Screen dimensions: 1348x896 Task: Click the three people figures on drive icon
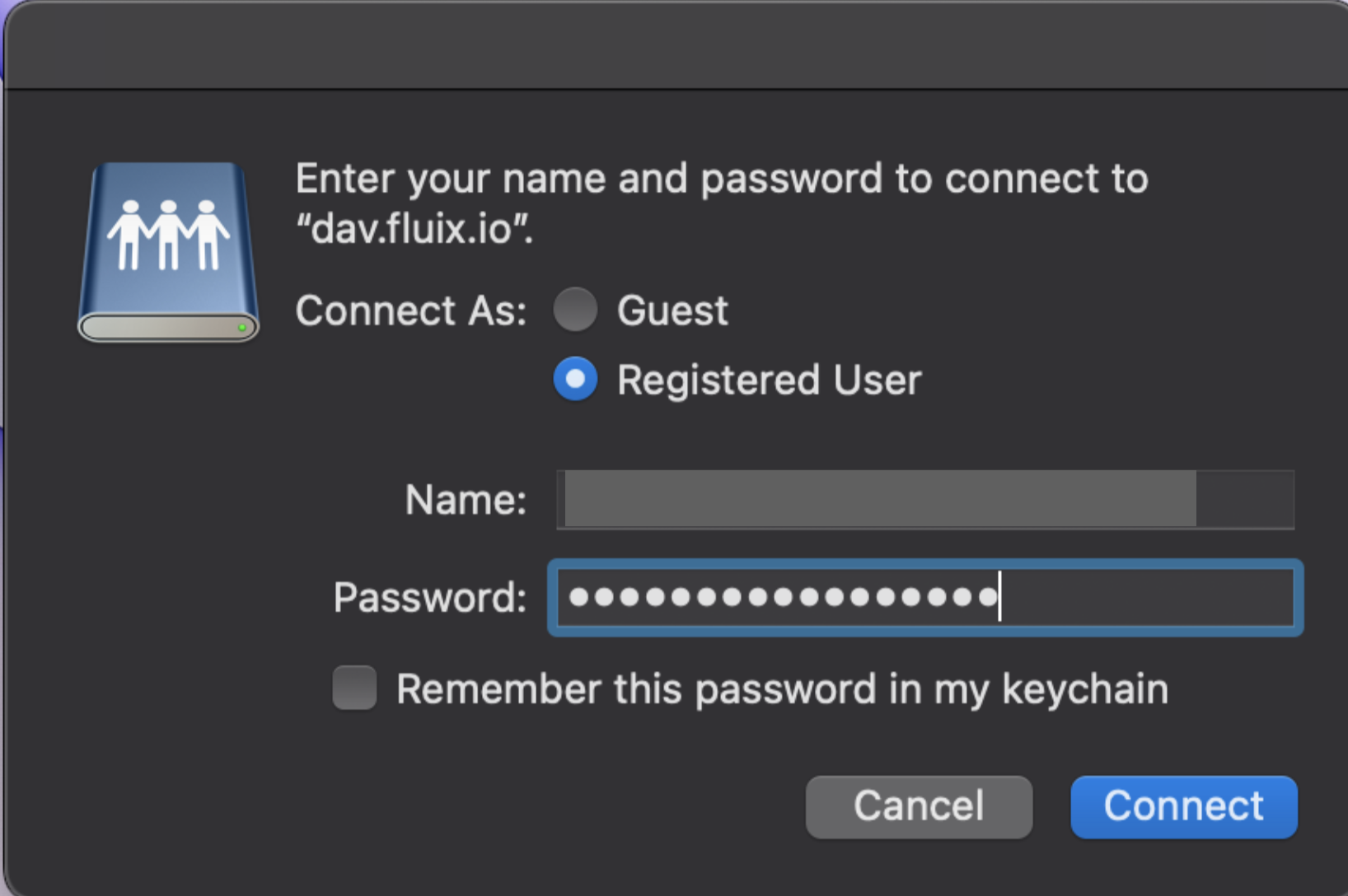[x=169, y=234]
